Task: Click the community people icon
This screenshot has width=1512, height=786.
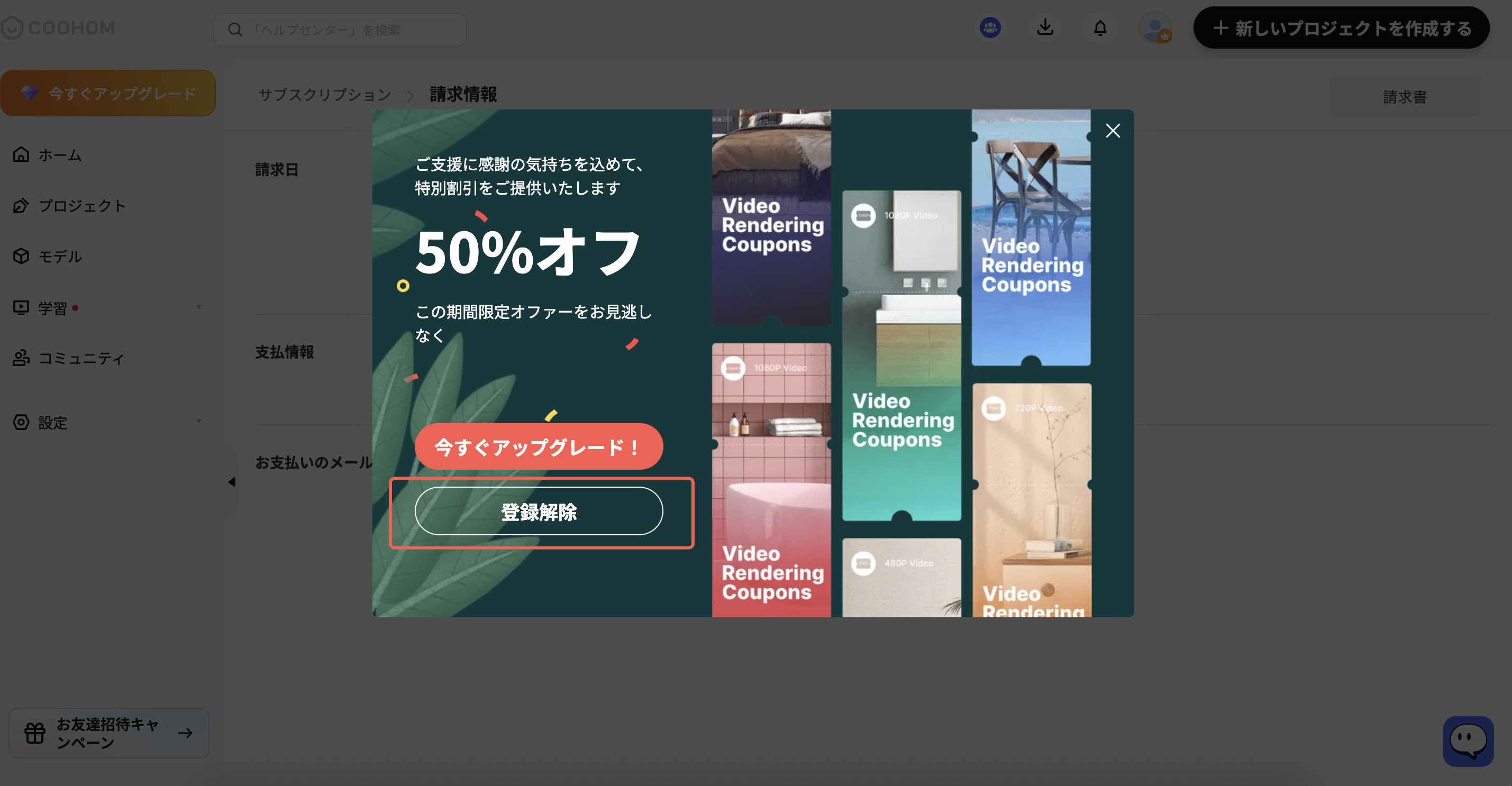Action: coord(21,358)
